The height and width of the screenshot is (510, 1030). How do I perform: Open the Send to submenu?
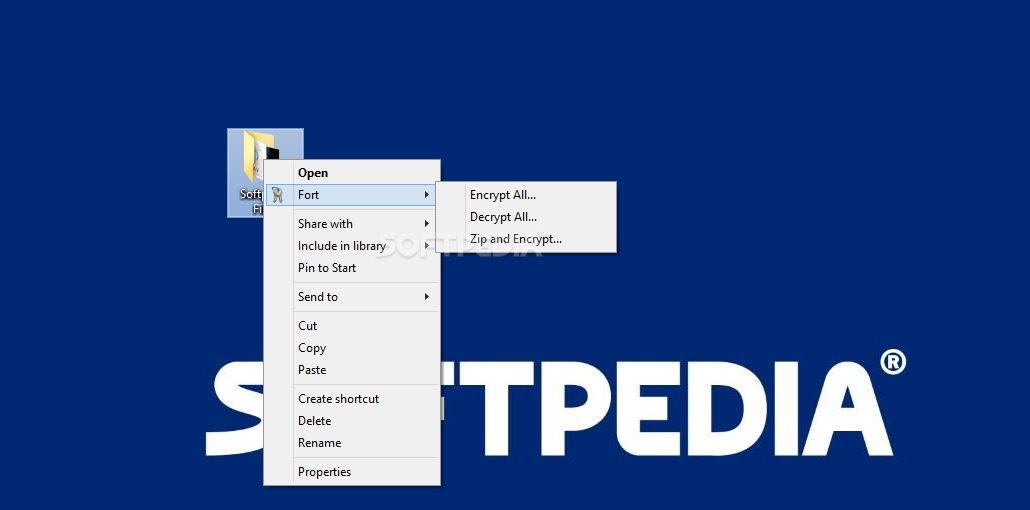(x=351, y=297)
